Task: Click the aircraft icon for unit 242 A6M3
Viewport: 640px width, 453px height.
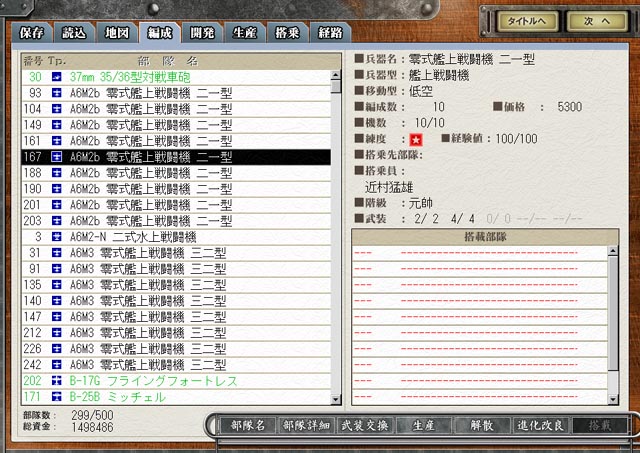Action: pos(57,365)
